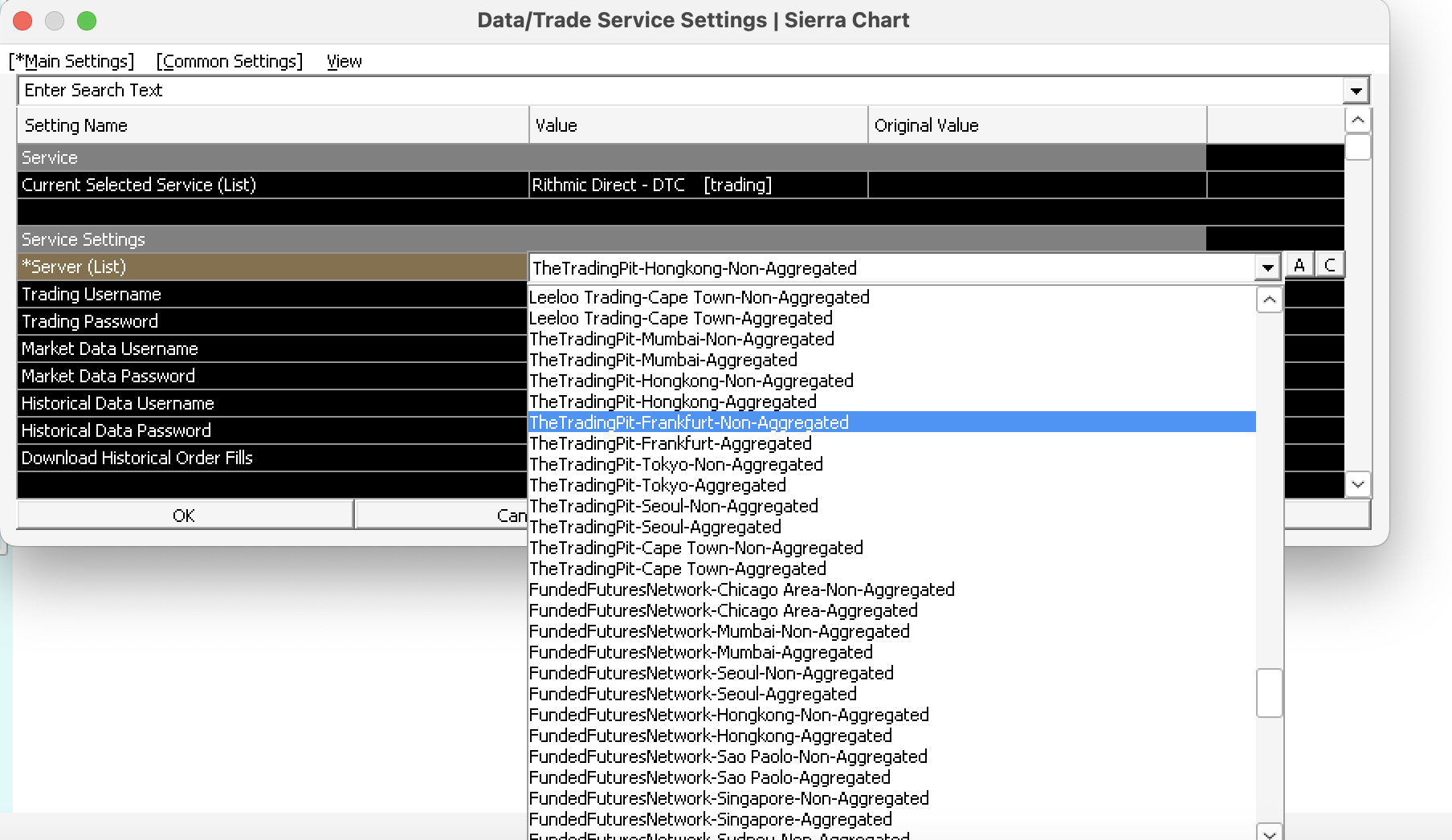The height and width of the screenshot is (840, 1452).
Task: Close the Data/Trade Service Settings window
Action: [x=22, y=21]
